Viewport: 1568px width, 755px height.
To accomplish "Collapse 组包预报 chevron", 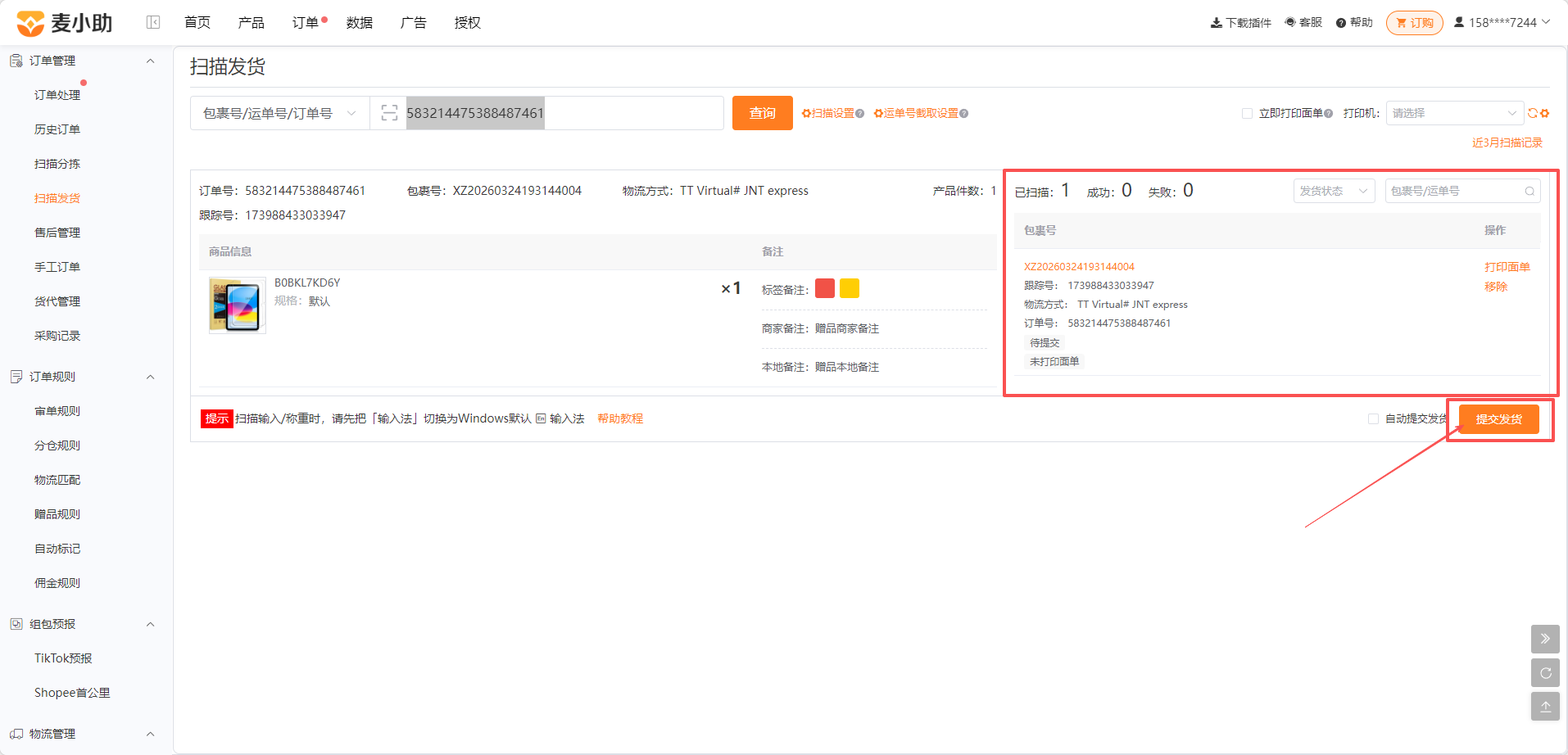I will 150,624.
